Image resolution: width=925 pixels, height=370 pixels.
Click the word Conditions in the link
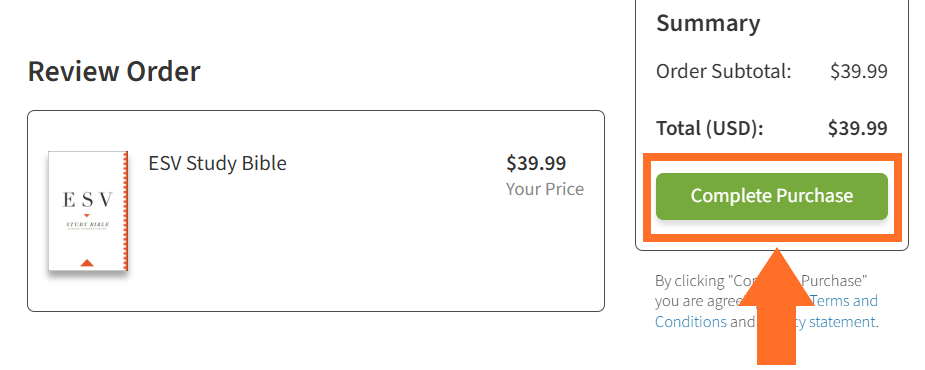[x=691, y=322]
